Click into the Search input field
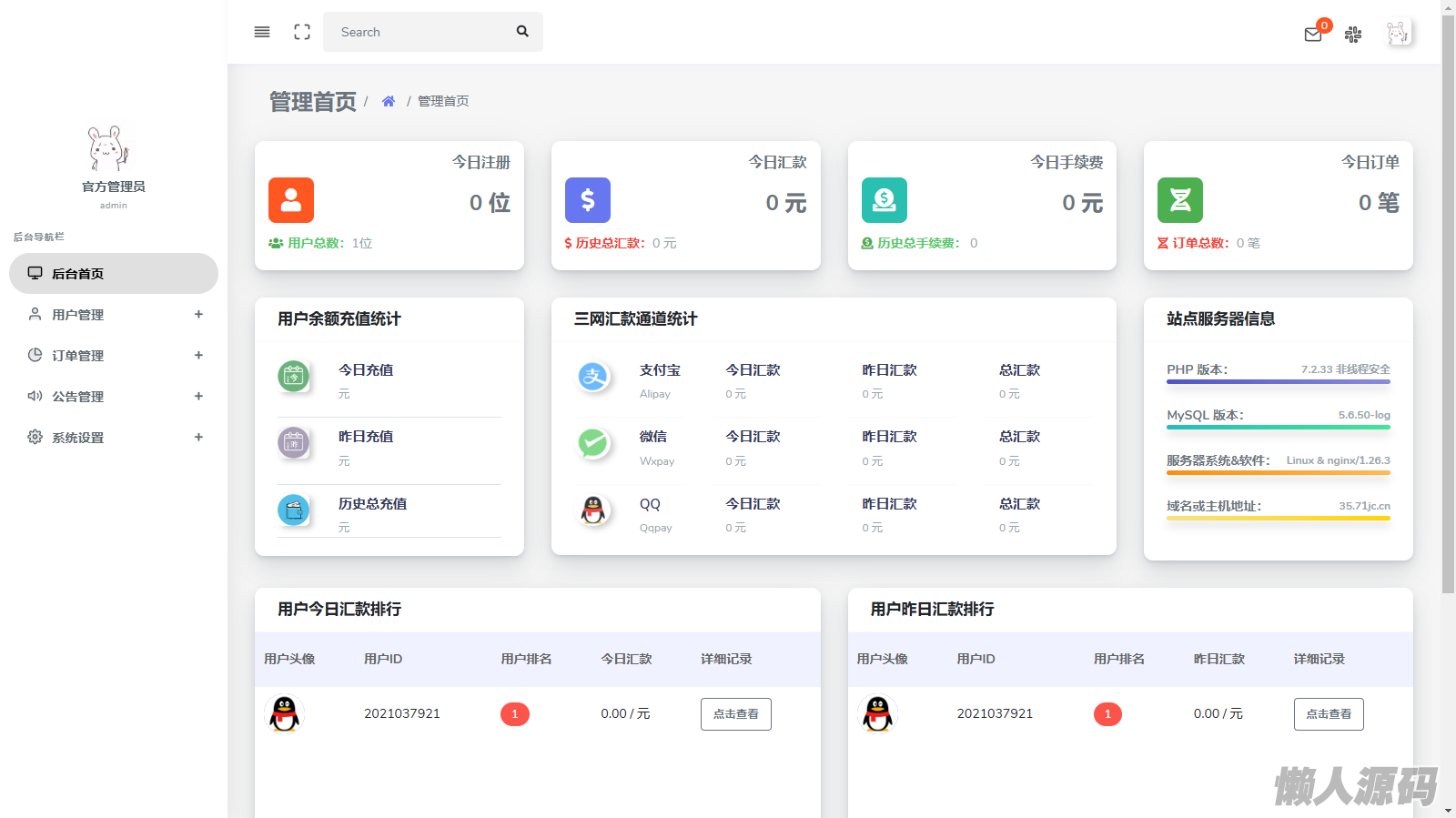1456x818 pixels. pos(419,32)
